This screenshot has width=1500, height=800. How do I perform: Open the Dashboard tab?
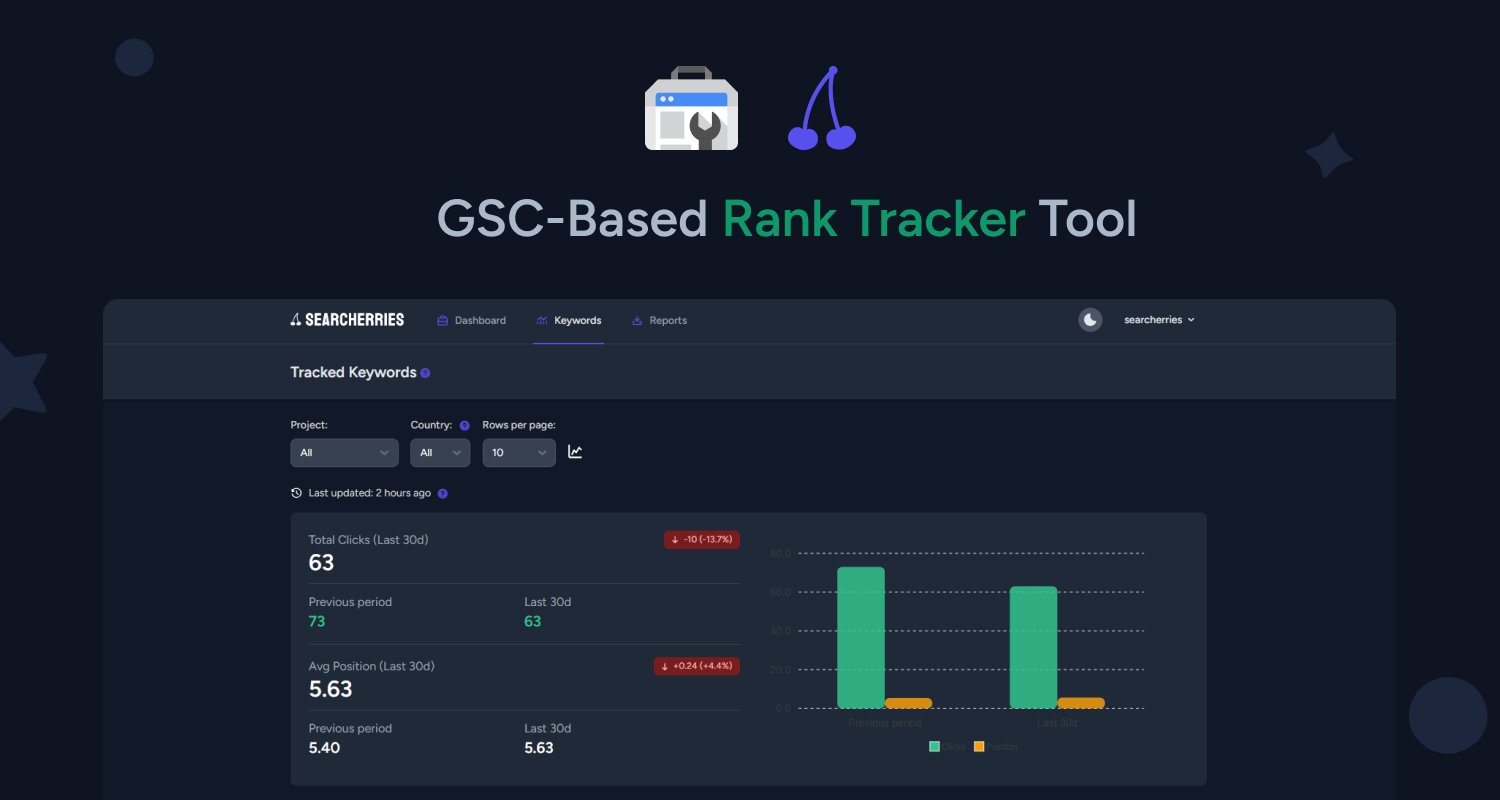pyautogui.click(x=471, y=320)
